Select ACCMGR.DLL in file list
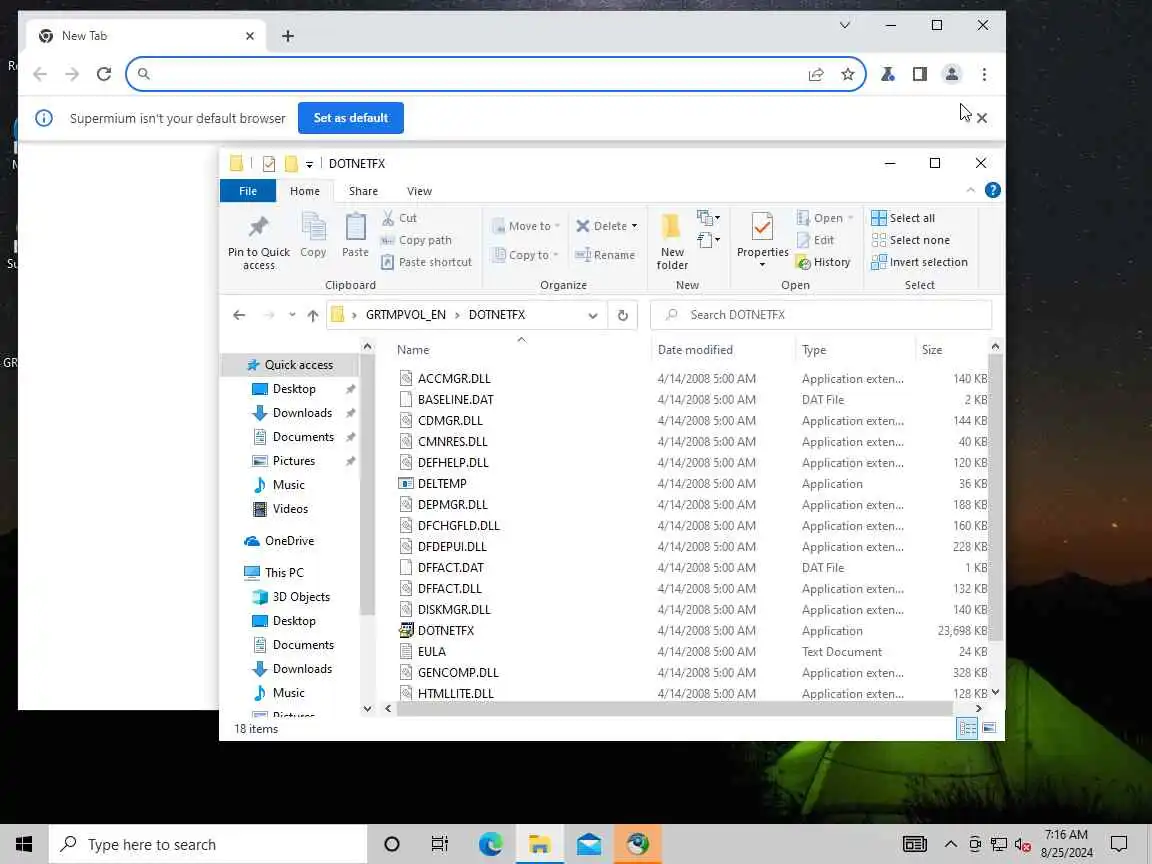Screen dimensions: 1152x864 pos(453,379)
